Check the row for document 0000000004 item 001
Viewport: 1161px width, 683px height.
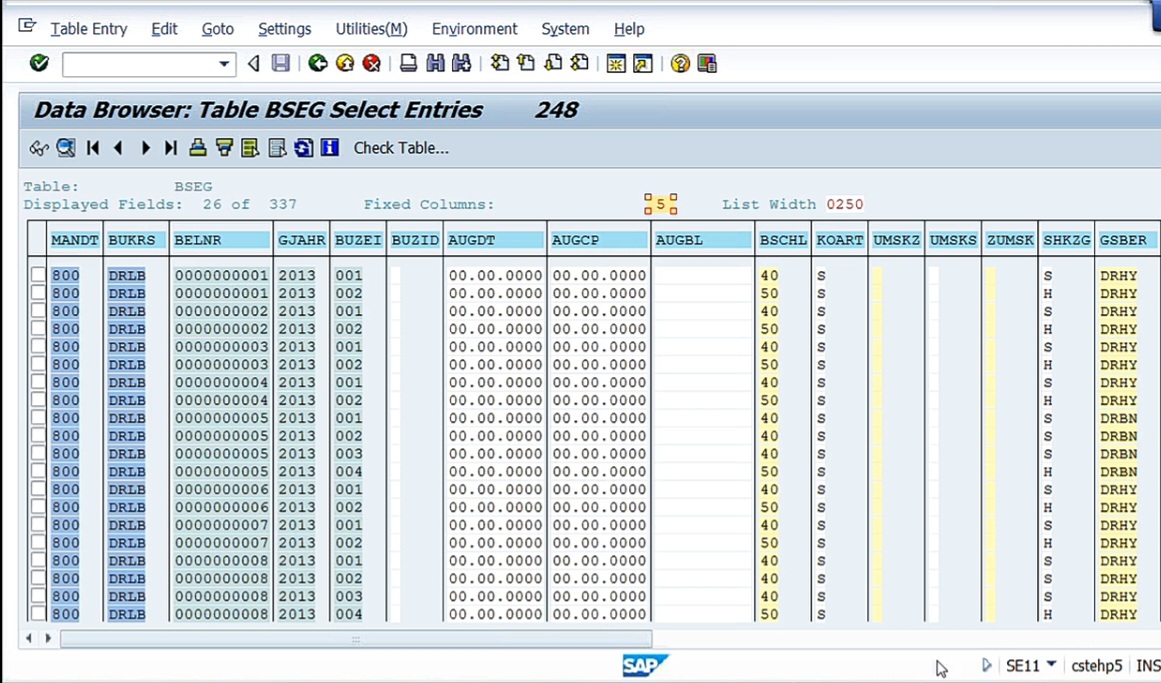pos(38,382)
